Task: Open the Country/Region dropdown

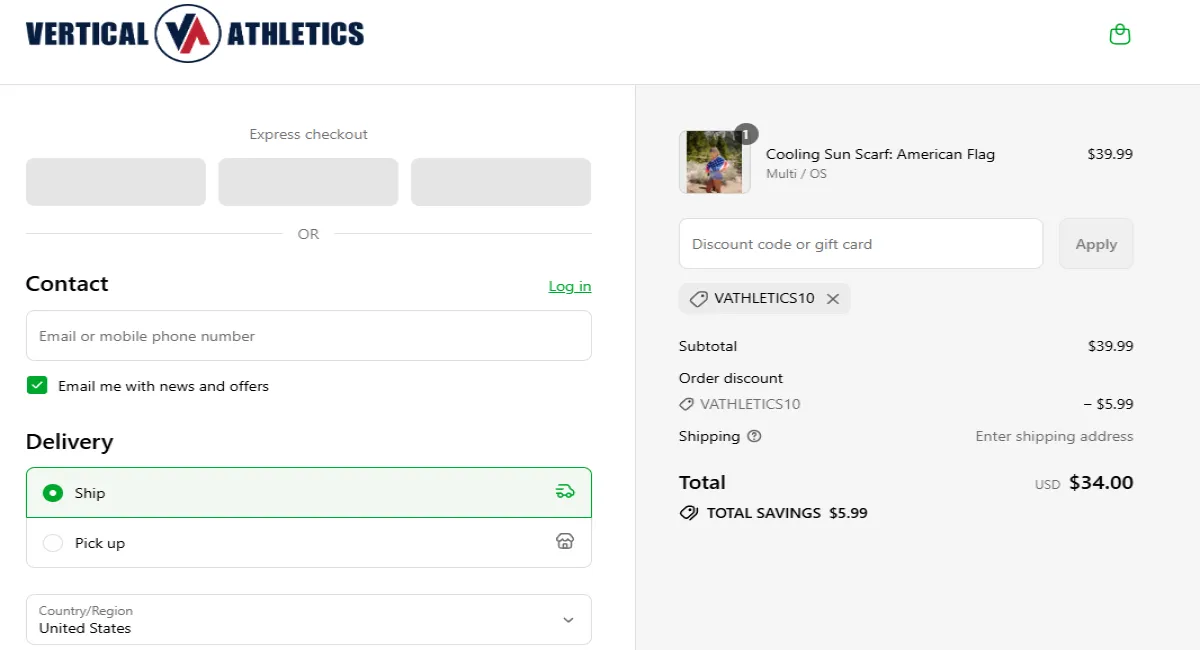Action: click(308, 619)
